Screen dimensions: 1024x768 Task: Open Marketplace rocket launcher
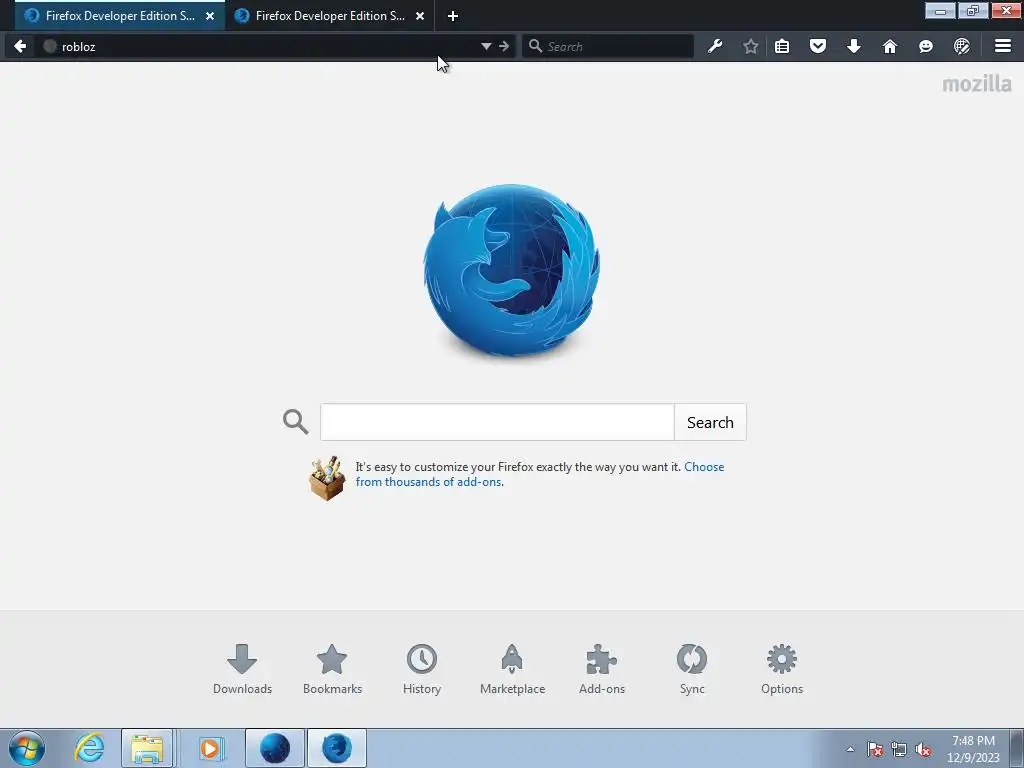click(x=512, y=669)
